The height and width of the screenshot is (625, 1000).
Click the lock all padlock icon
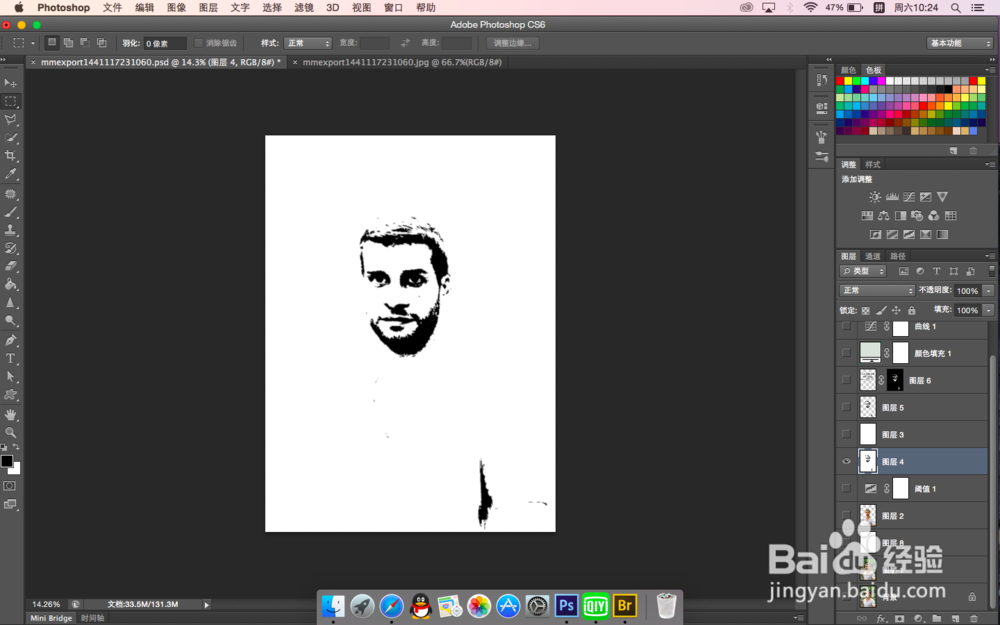912,311
